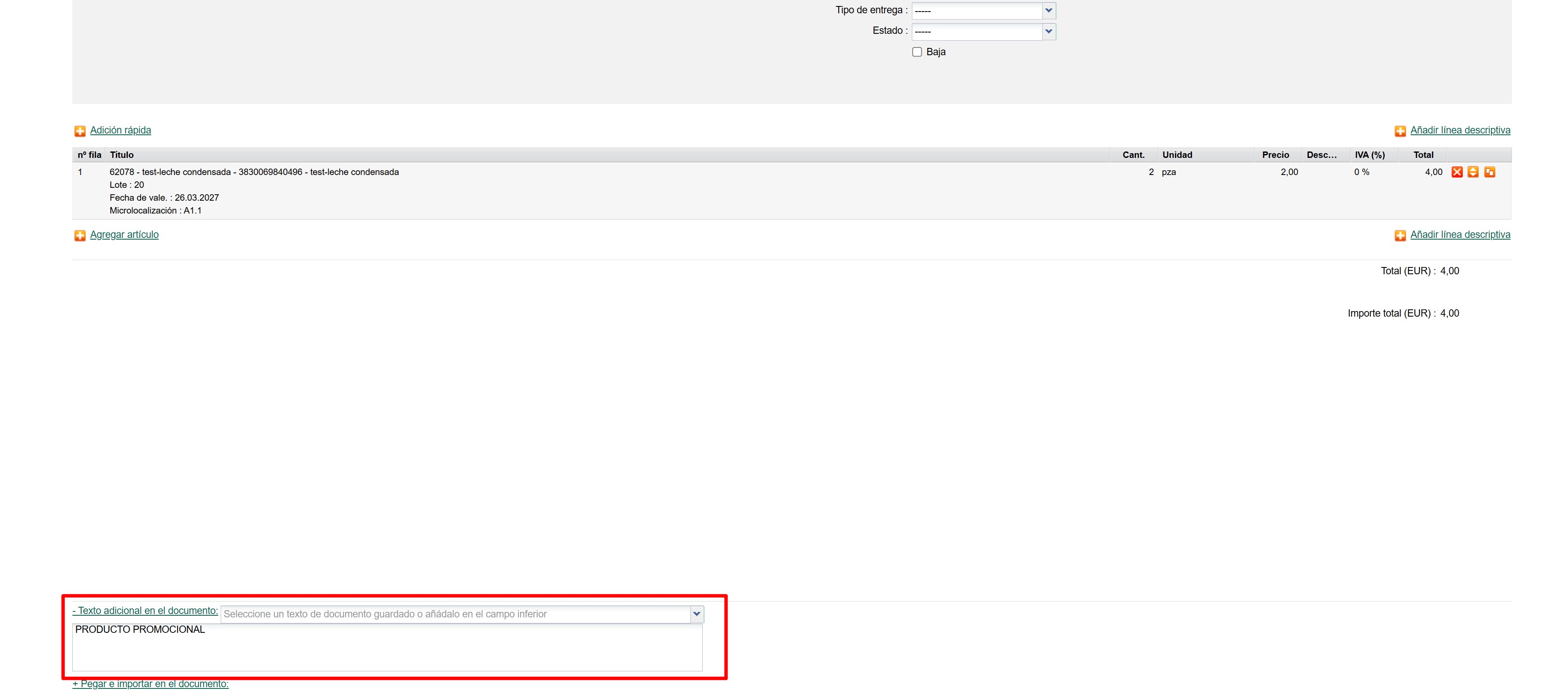Expand the saved document text dropdown

click(x=696, y=614)
